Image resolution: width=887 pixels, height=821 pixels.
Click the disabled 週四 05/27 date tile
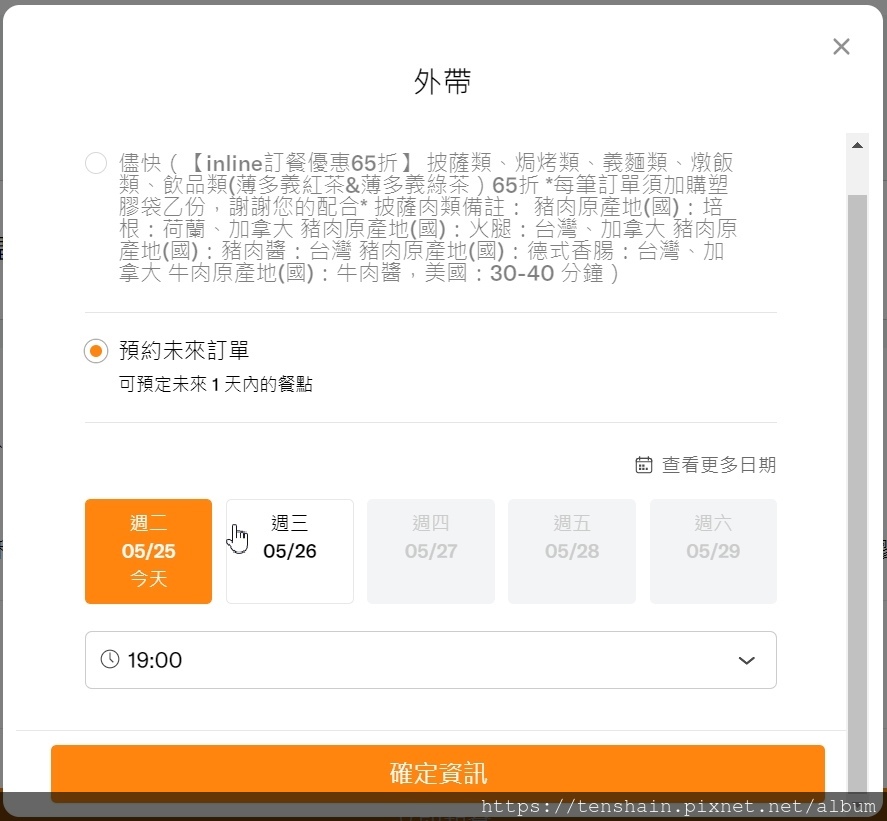(430, 551)
